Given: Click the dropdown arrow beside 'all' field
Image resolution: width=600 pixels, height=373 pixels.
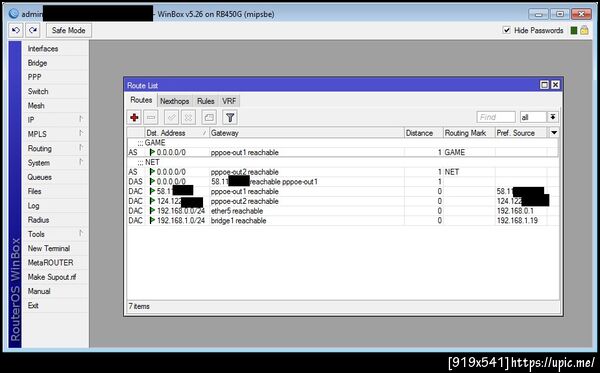Looking at the screenshot, I should click(553, 117).
